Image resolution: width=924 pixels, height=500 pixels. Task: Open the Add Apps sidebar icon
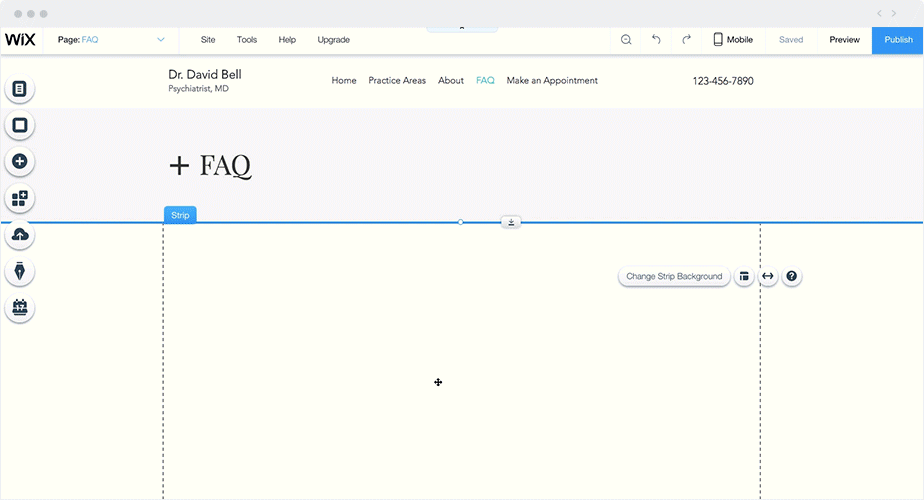pyautogui.click(x=19, y=198)
